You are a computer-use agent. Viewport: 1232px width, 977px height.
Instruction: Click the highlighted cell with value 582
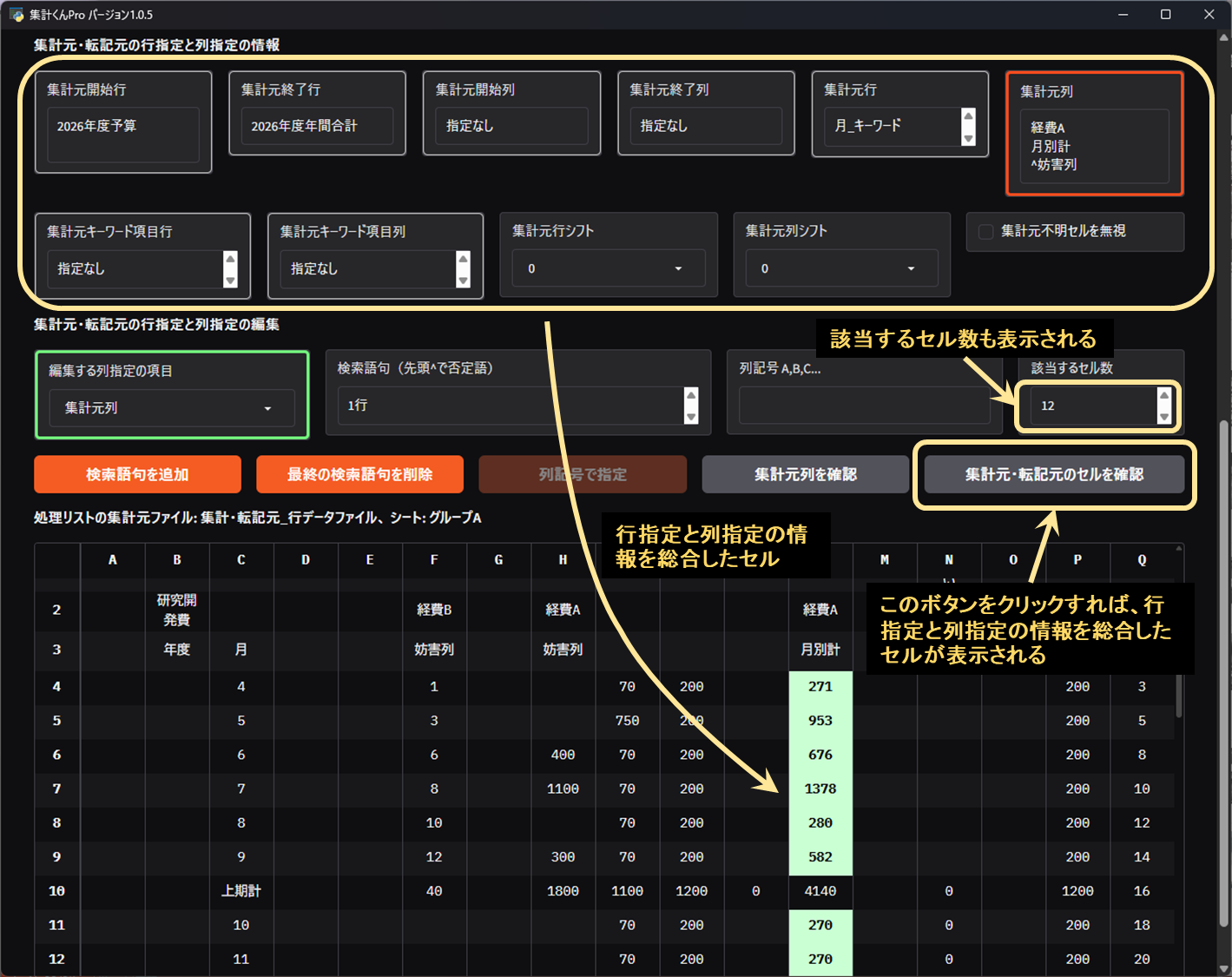point(820,857)
